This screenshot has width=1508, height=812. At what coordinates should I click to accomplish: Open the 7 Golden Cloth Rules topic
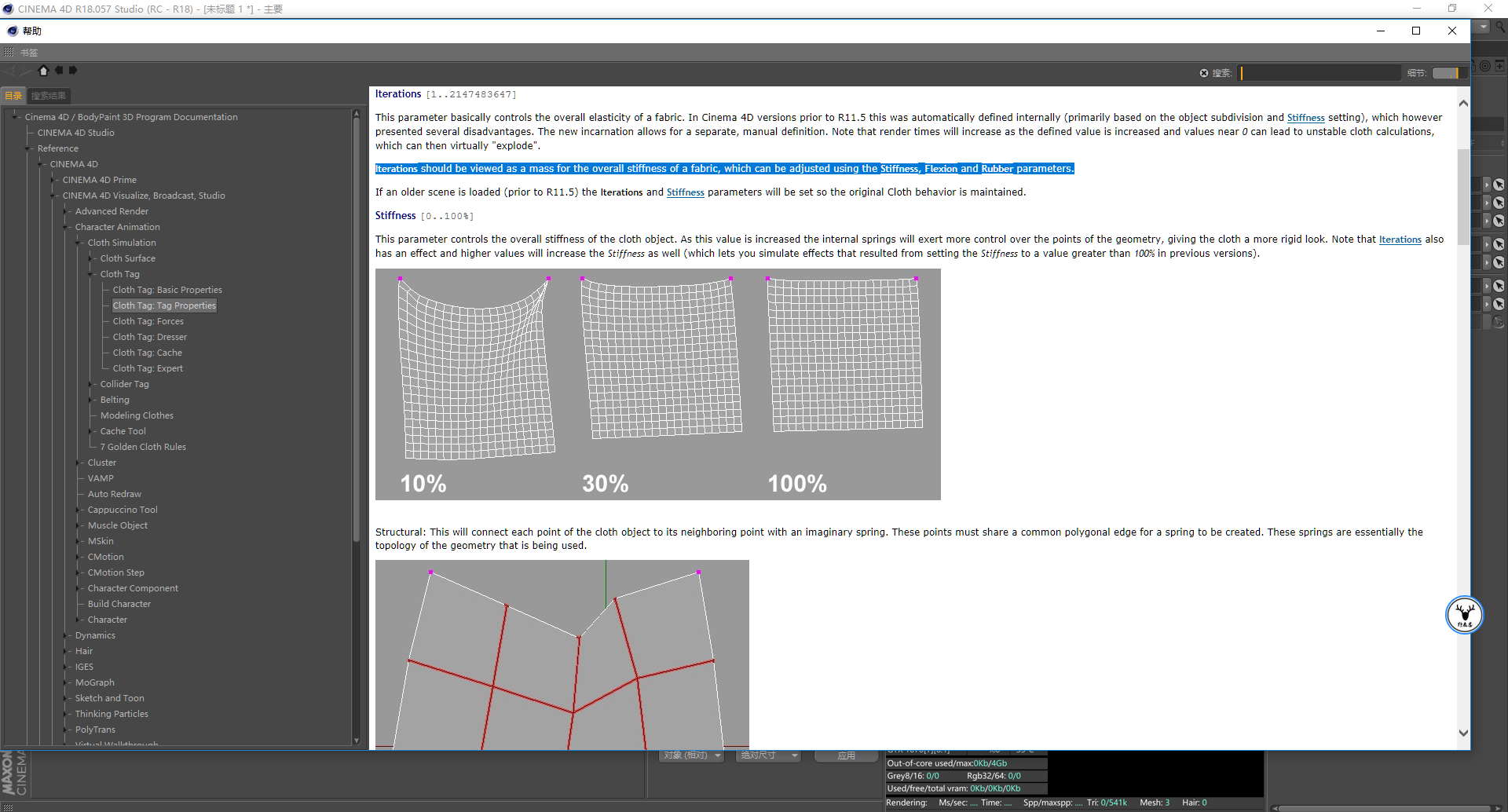pos(143,447)
